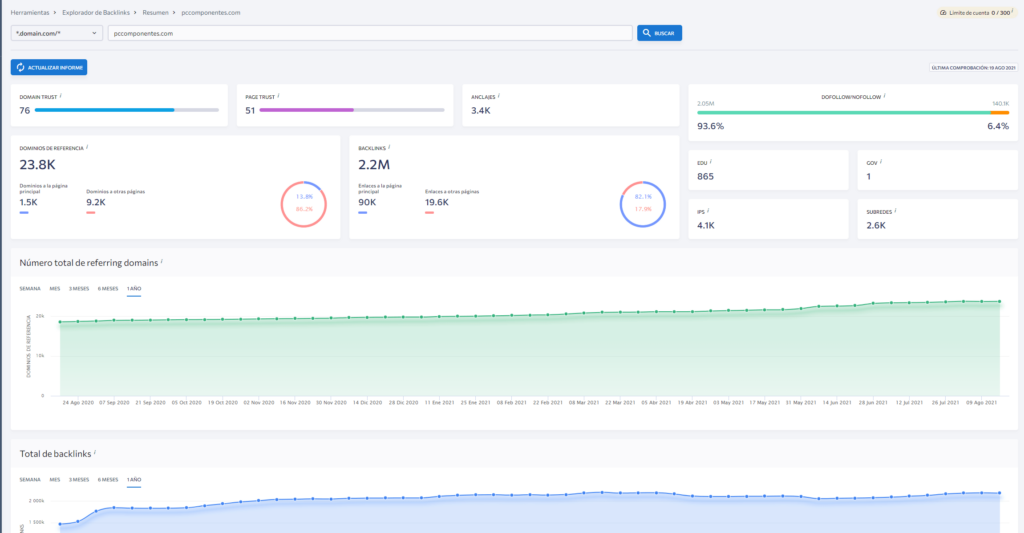Click the Page Trust purple progress bar
Viewport: 1024px width, 533px height.
352,110
